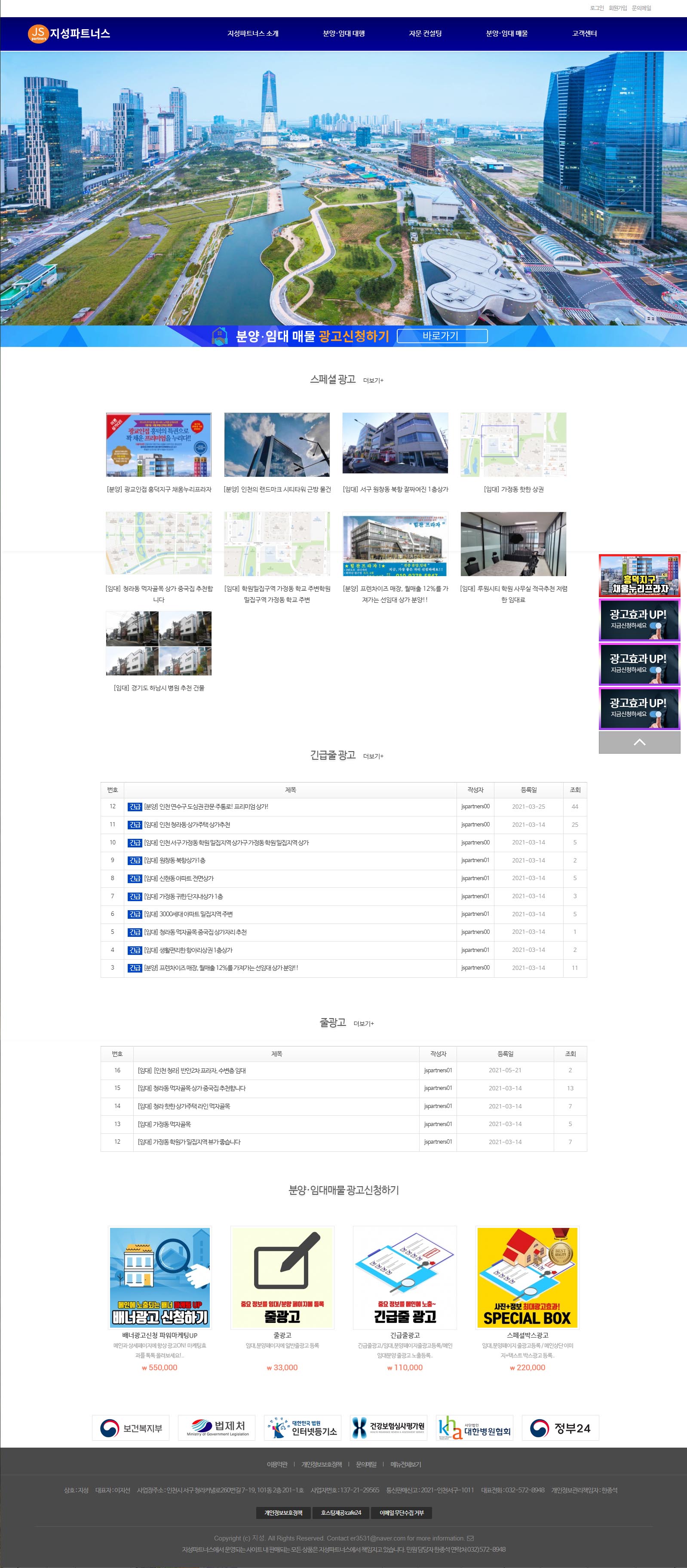Click the 건강보험심사평가원 logo
Viewport: 687px width, 1568px height.
(x=388, y=1427)
